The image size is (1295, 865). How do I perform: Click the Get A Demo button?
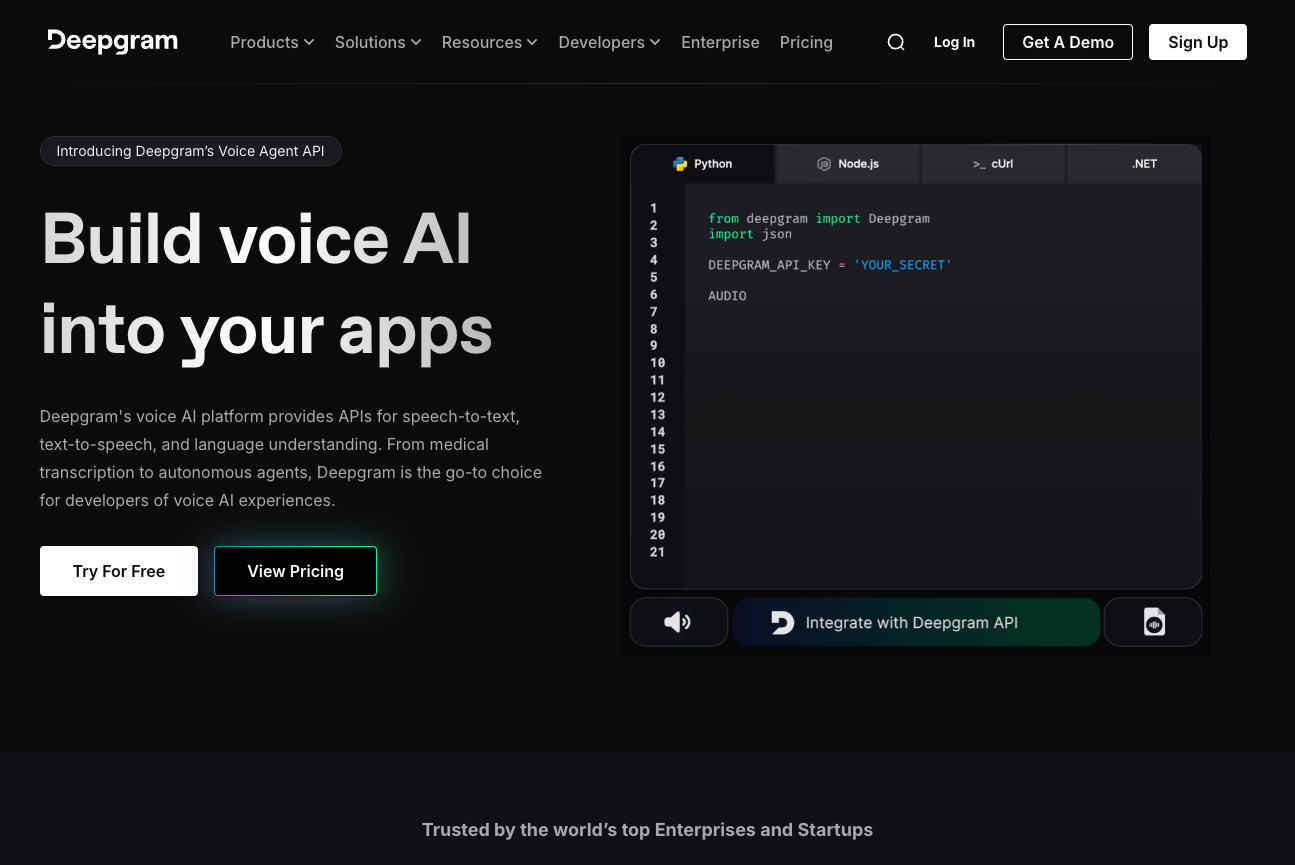(x=1068, y=42)
